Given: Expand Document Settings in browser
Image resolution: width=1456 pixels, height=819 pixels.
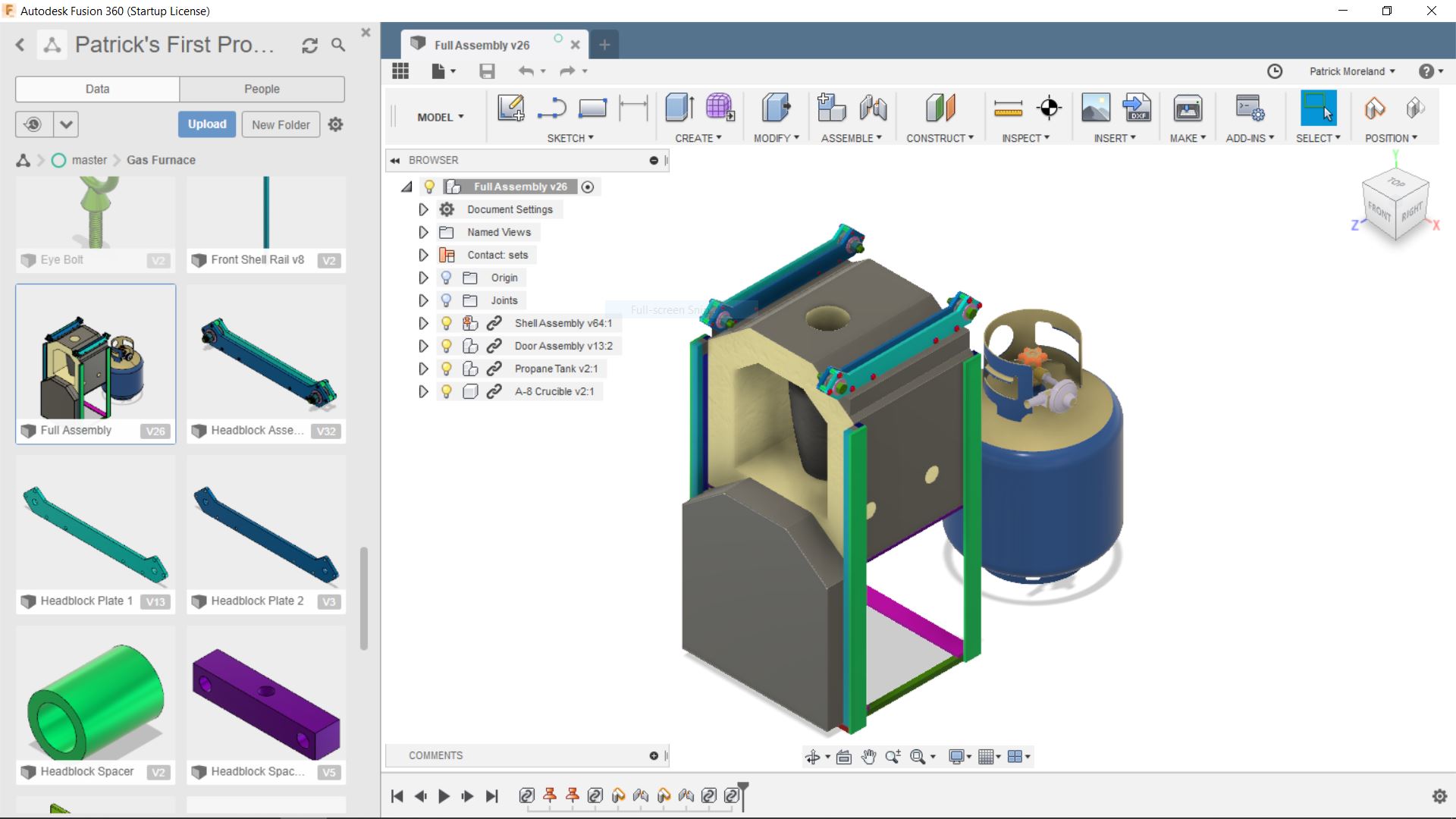Looking at the screenshot, I should [x=423, y=209].
